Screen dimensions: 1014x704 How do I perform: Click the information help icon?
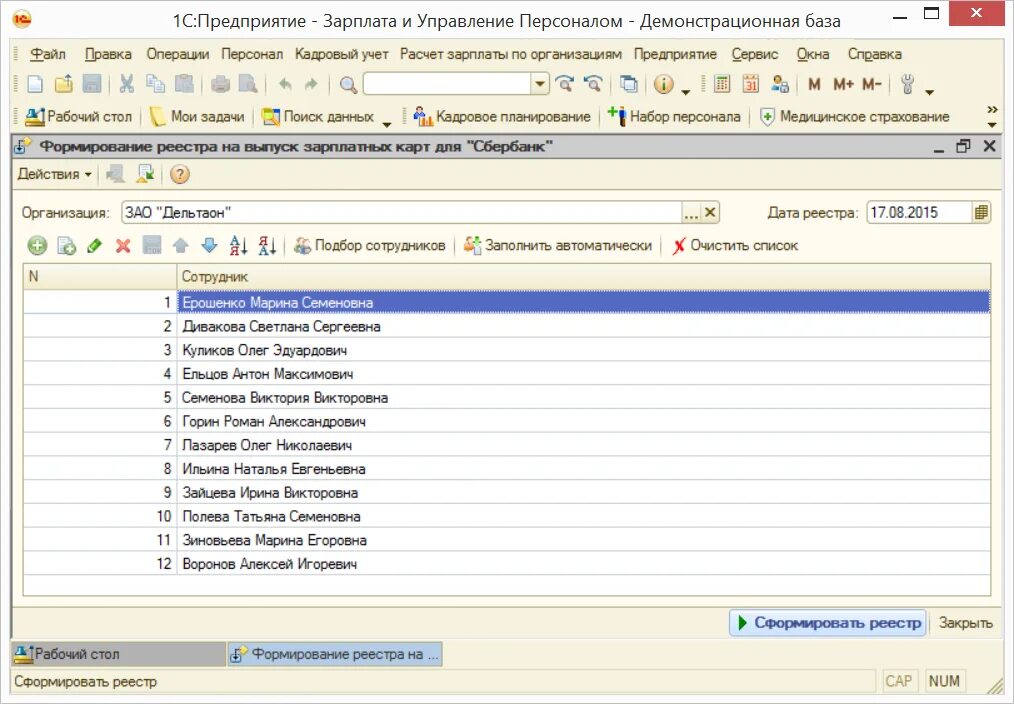[x=663, y=84]
